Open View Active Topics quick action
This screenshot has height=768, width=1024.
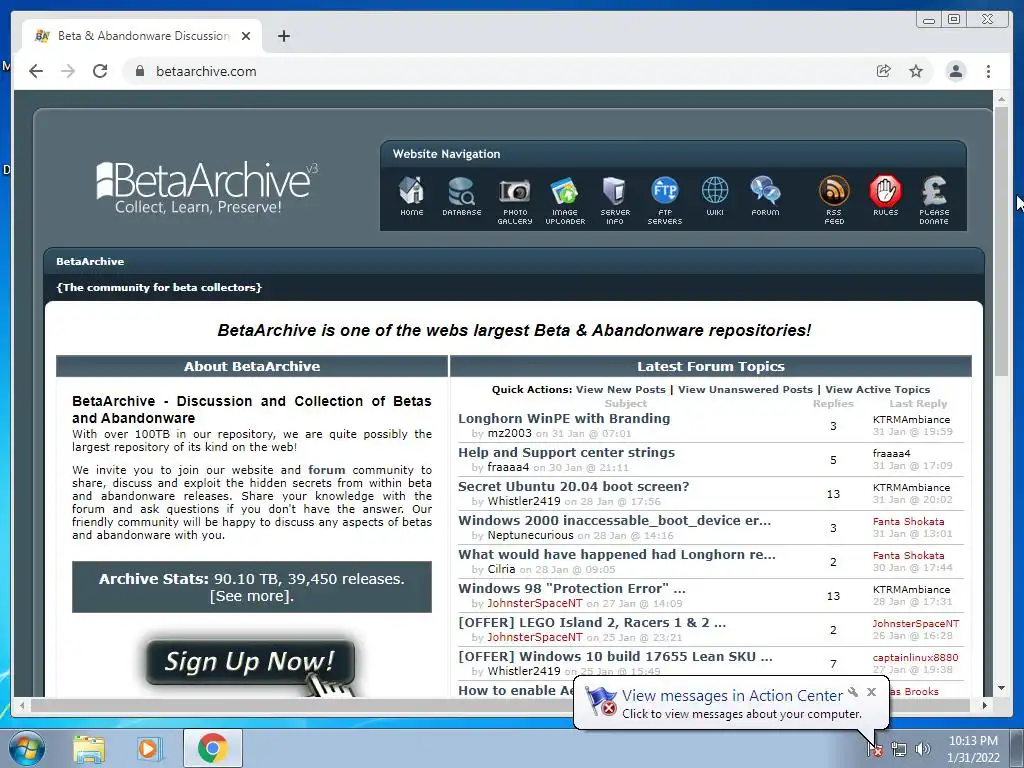coord(877,389)
